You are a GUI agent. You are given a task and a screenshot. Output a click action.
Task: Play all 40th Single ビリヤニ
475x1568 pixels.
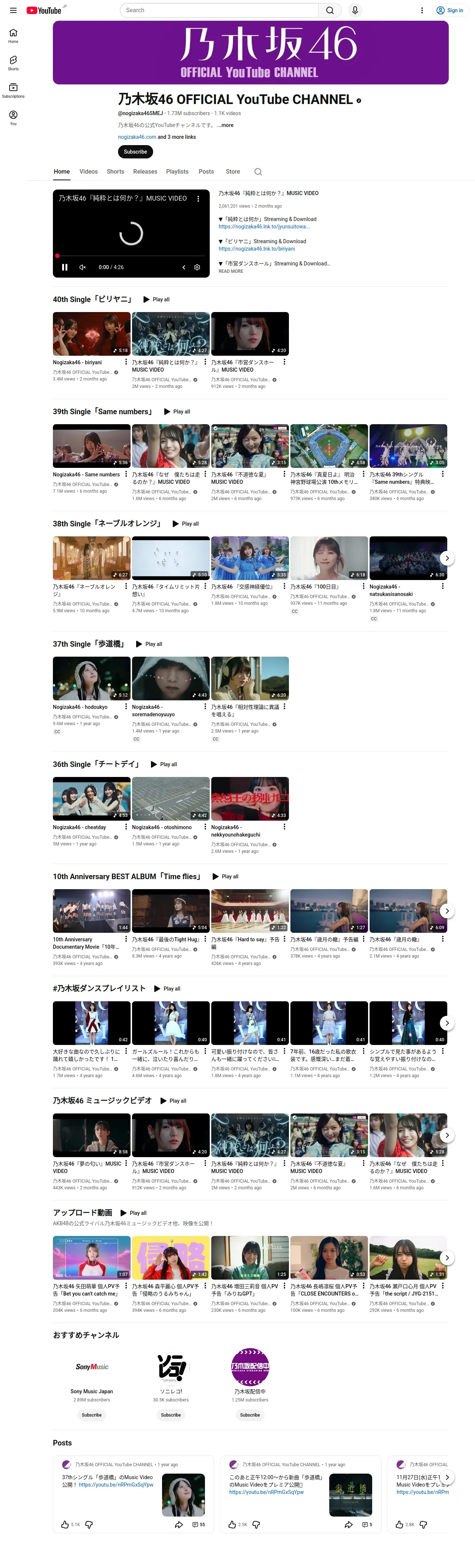click(156, 299)
